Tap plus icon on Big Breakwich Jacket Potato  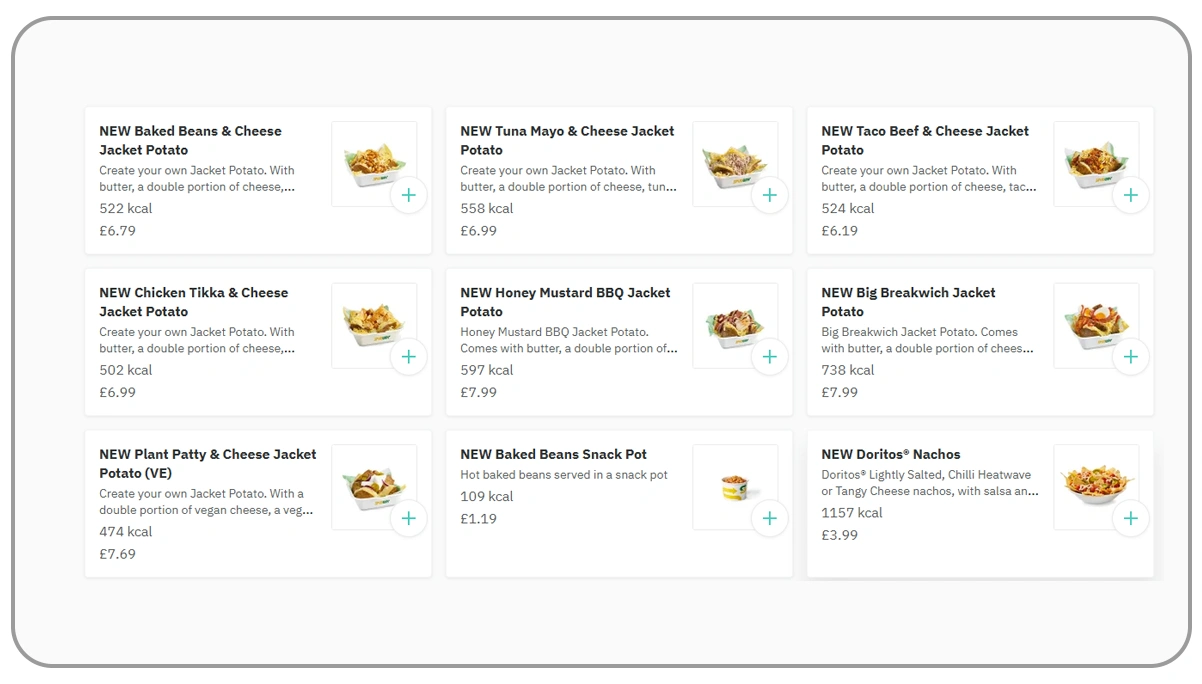[x=1130, y=357]
